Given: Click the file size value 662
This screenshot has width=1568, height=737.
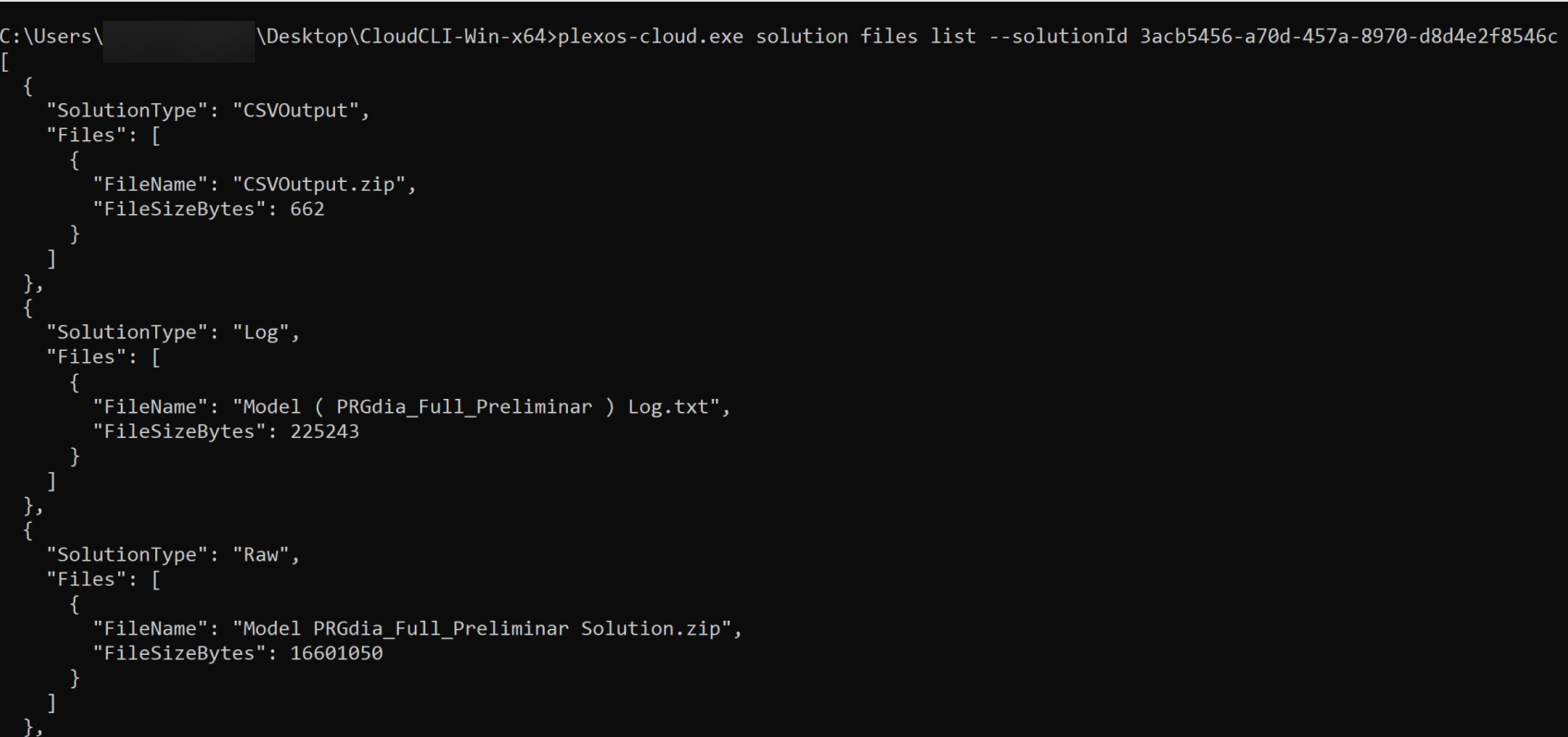Looking at the screenshot, I should (x=307, y=209).
